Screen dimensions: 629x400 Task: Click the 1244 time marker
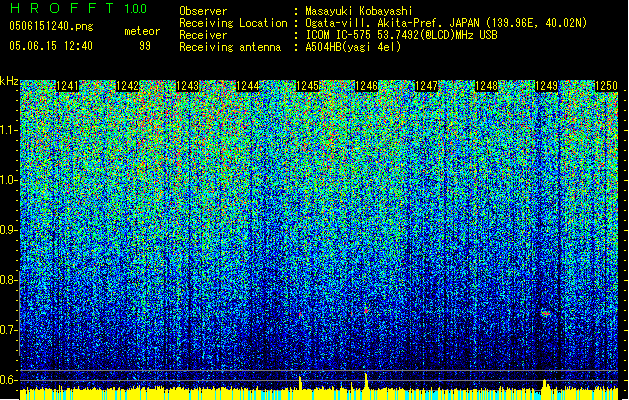click(248, 86)
